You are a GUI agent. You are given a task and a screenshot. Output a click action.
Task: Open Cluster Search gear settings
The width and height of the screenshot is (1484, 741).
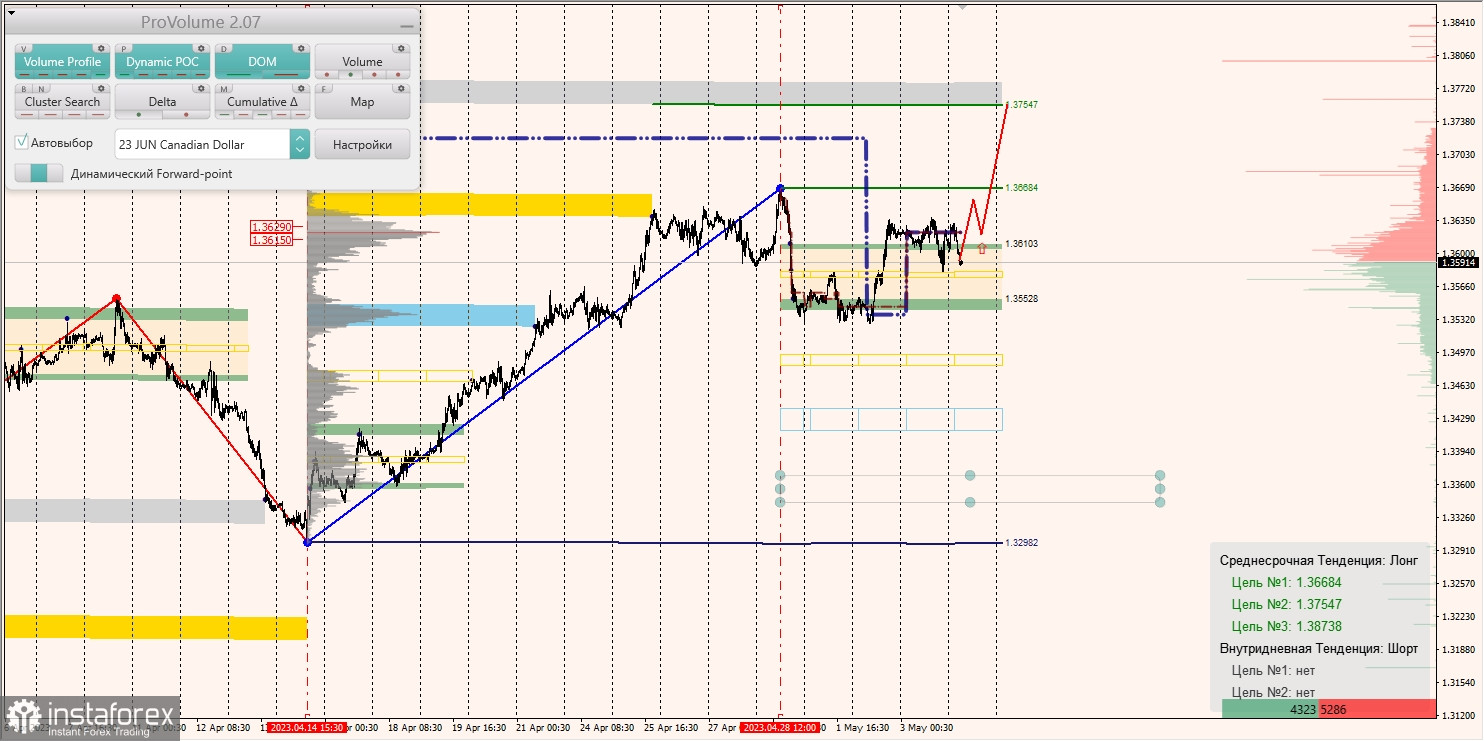coord(100,88)
